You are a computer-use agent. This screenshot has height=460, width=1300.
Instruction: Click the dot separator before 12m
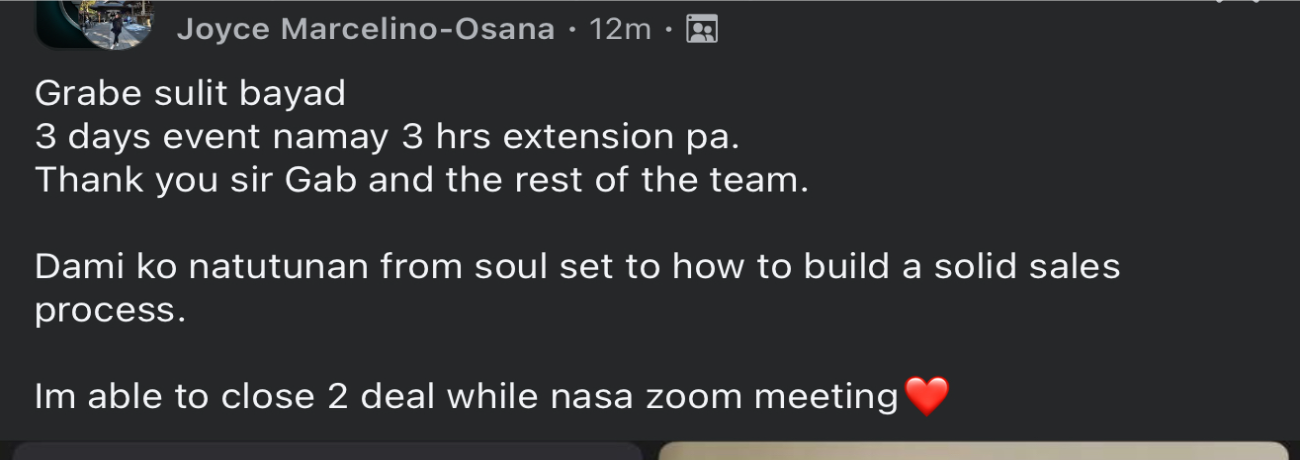tap(572, 31)
